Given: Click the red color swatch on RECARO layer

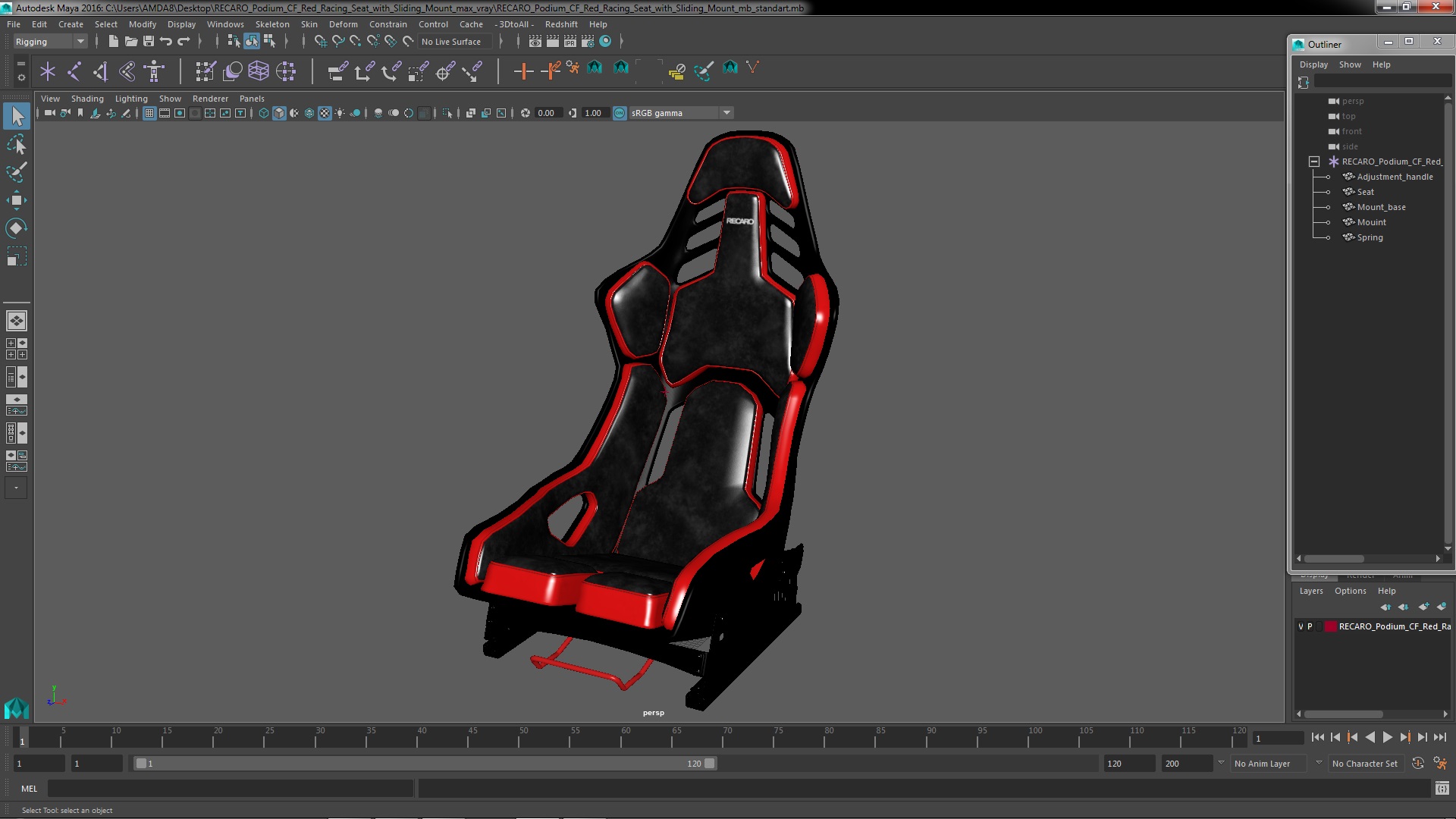Looking at the screenshot, I should pos(1330,626).
